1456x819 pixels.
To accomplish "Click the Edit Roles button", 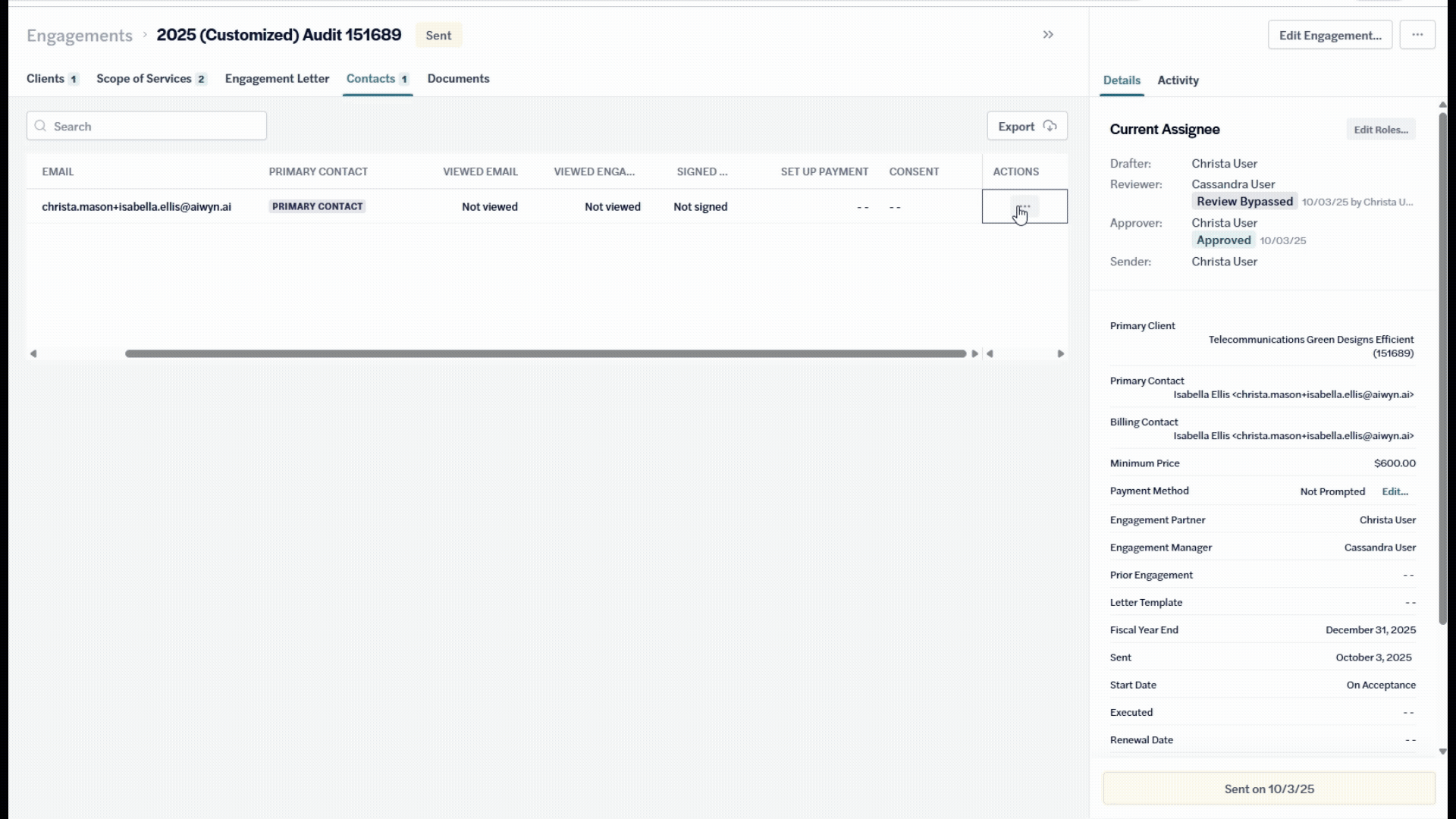I will point(1381,130).
